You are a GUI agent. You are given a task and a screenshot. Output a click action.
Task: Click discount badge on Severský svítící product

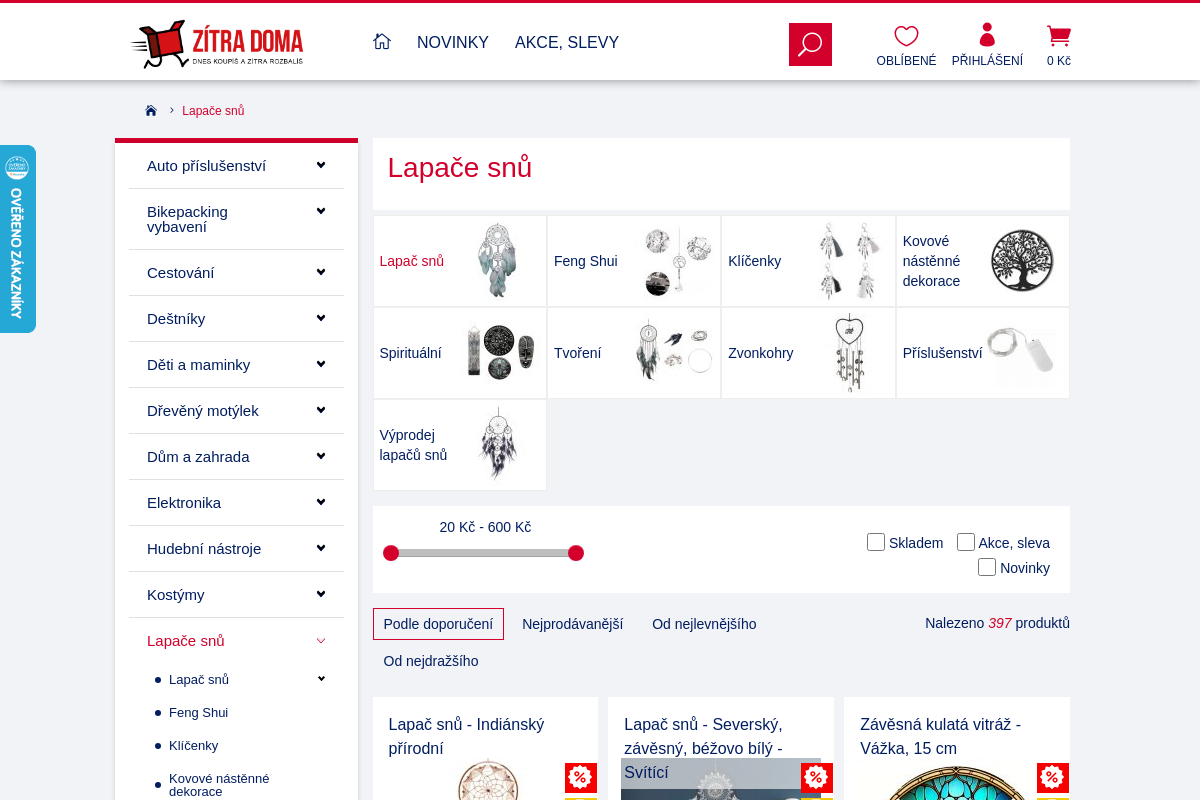(817, 778)
